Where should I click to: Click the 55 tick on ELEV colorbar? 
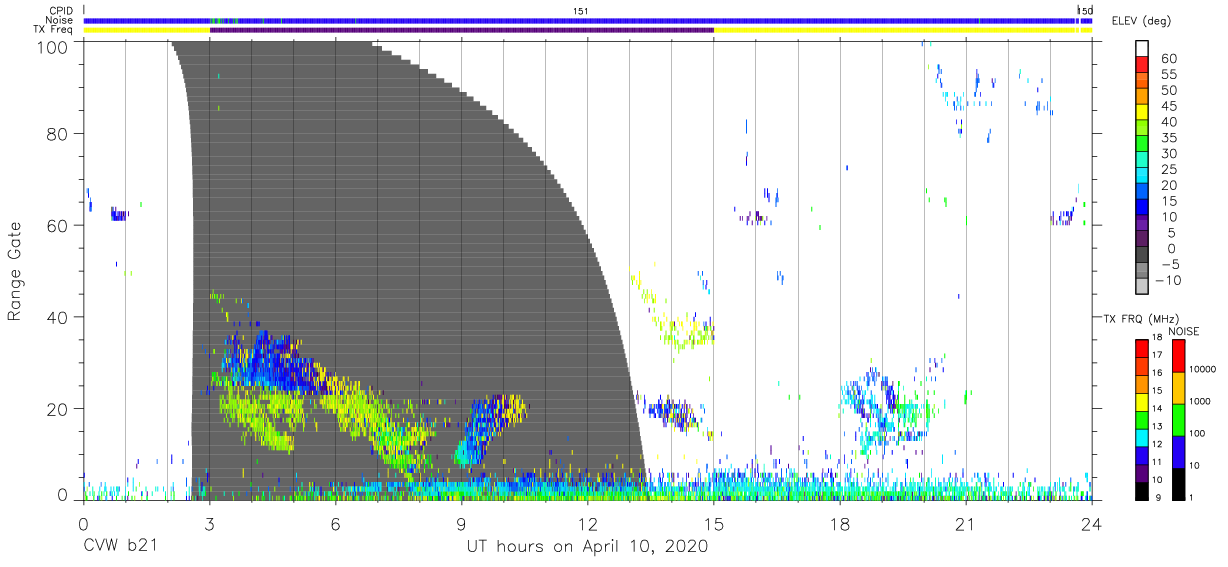coord(1167,75)
